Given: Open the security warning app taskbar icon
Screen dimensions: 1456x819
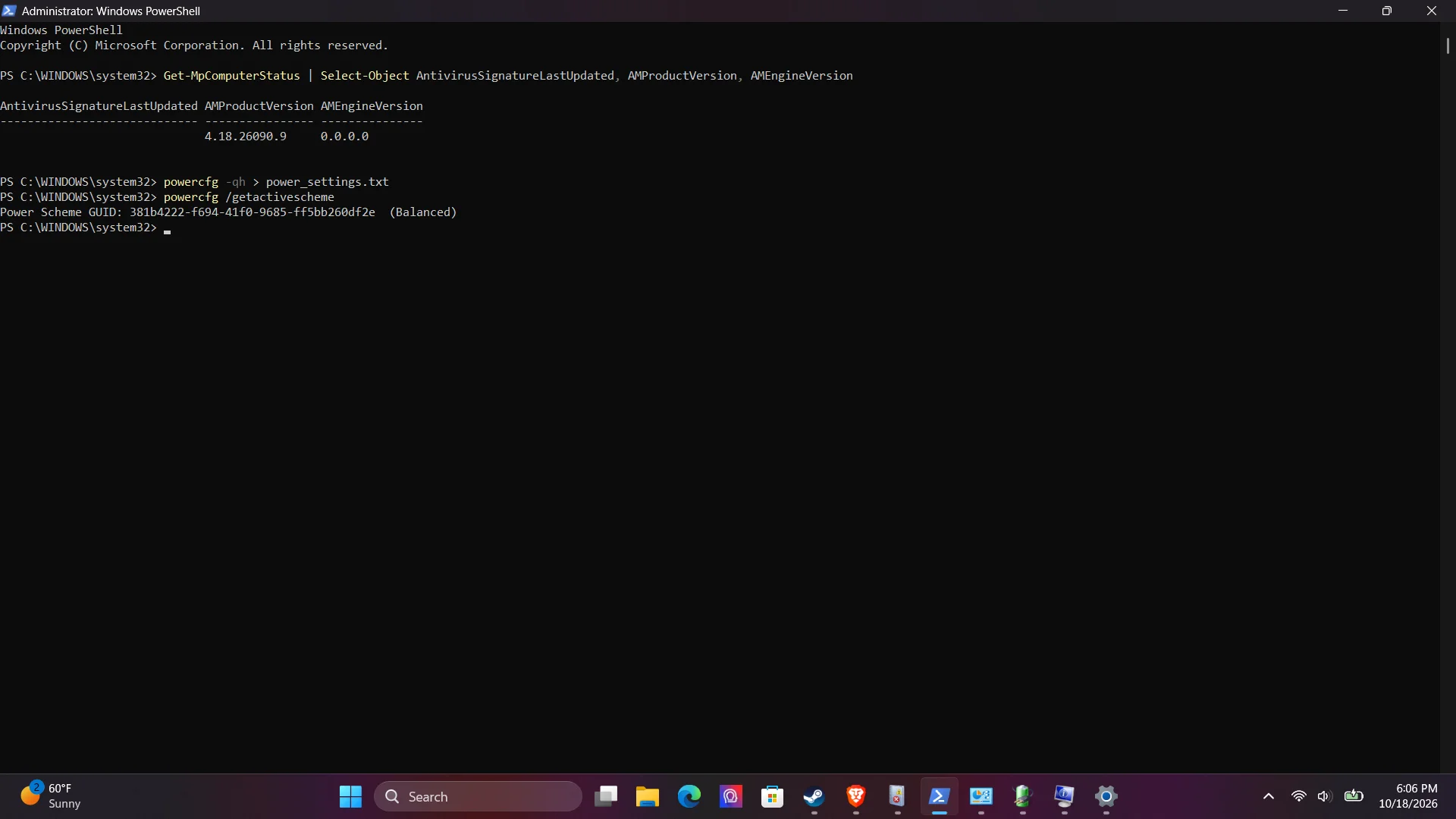Looking at the screenshot, I should 897,796.
